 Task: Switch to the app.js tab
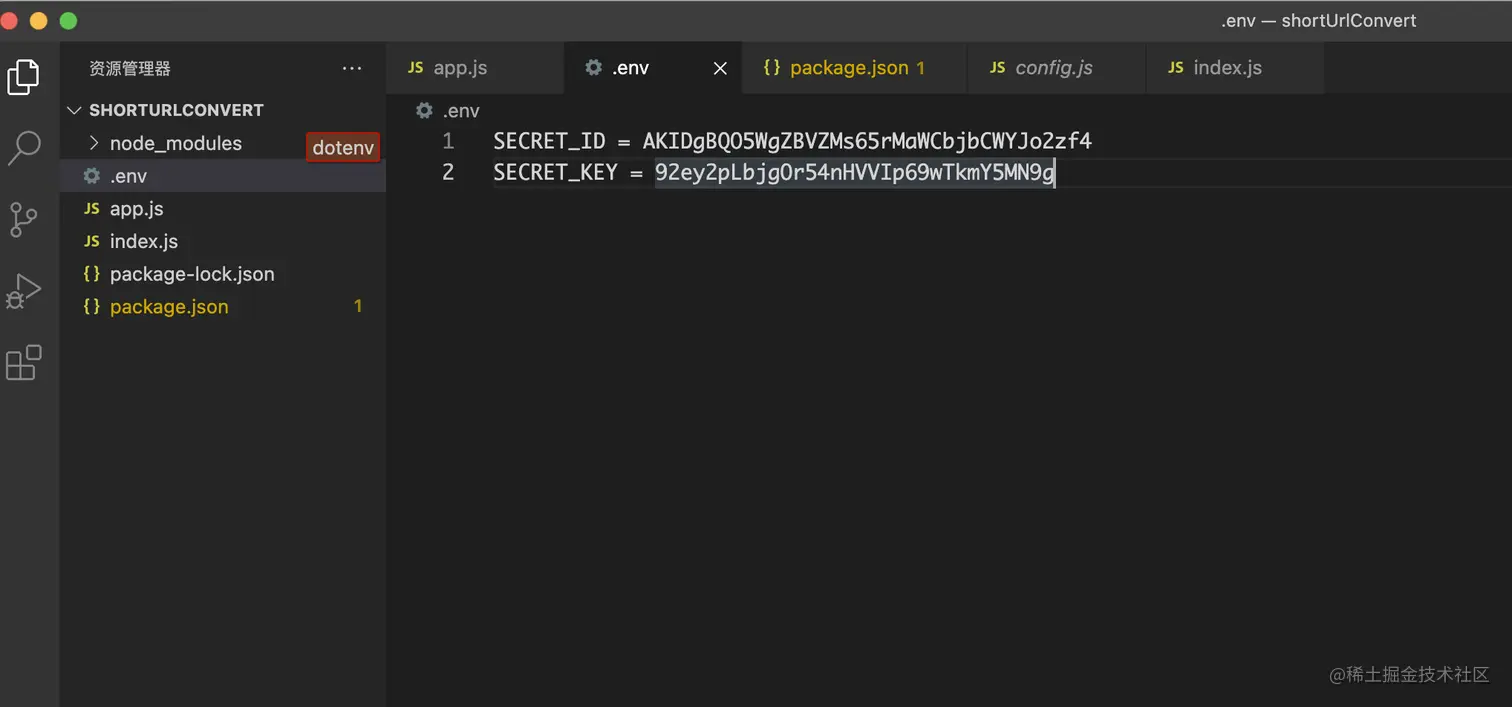[460, 68]
